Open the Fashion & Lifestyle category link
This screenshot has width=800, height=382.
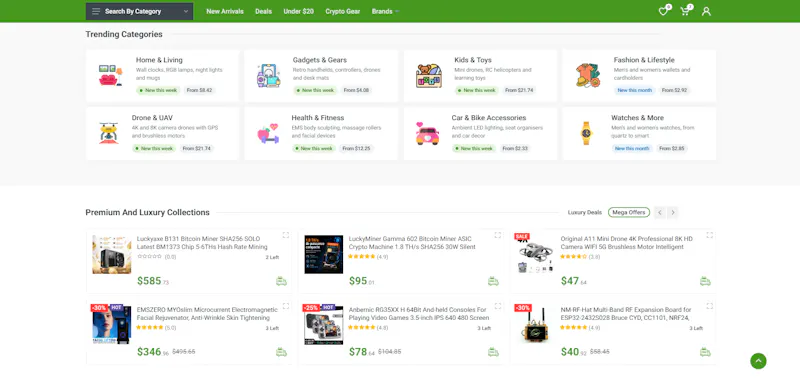coord(644,60)
